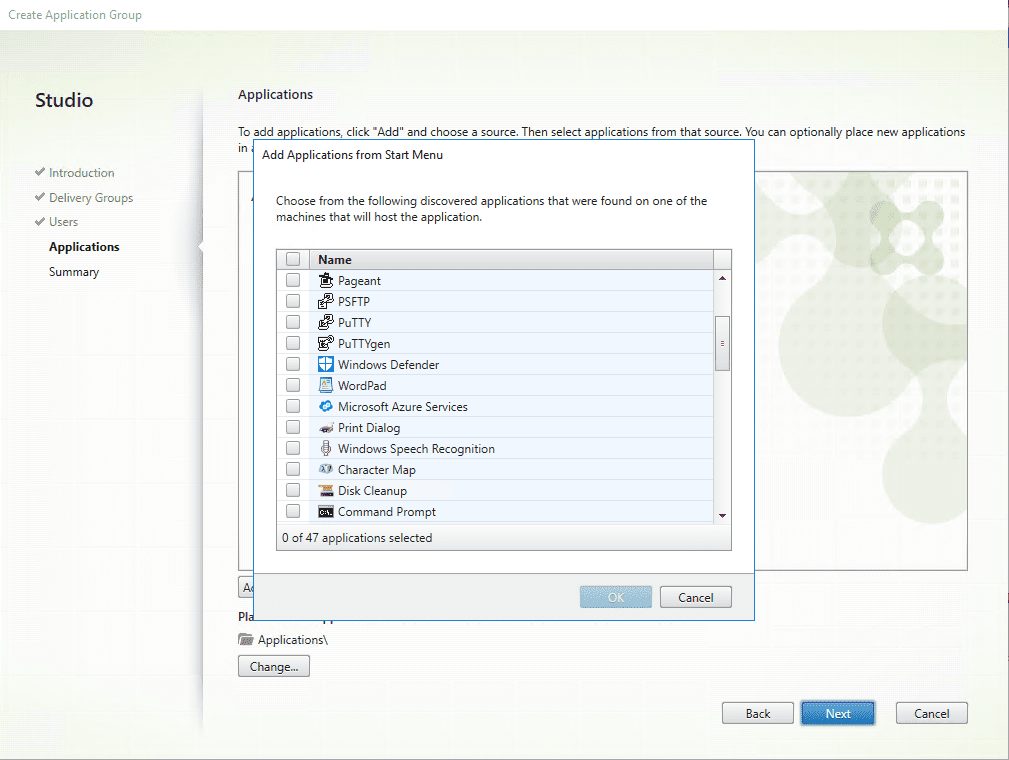Select the Pageant row text

click(359, 281)
